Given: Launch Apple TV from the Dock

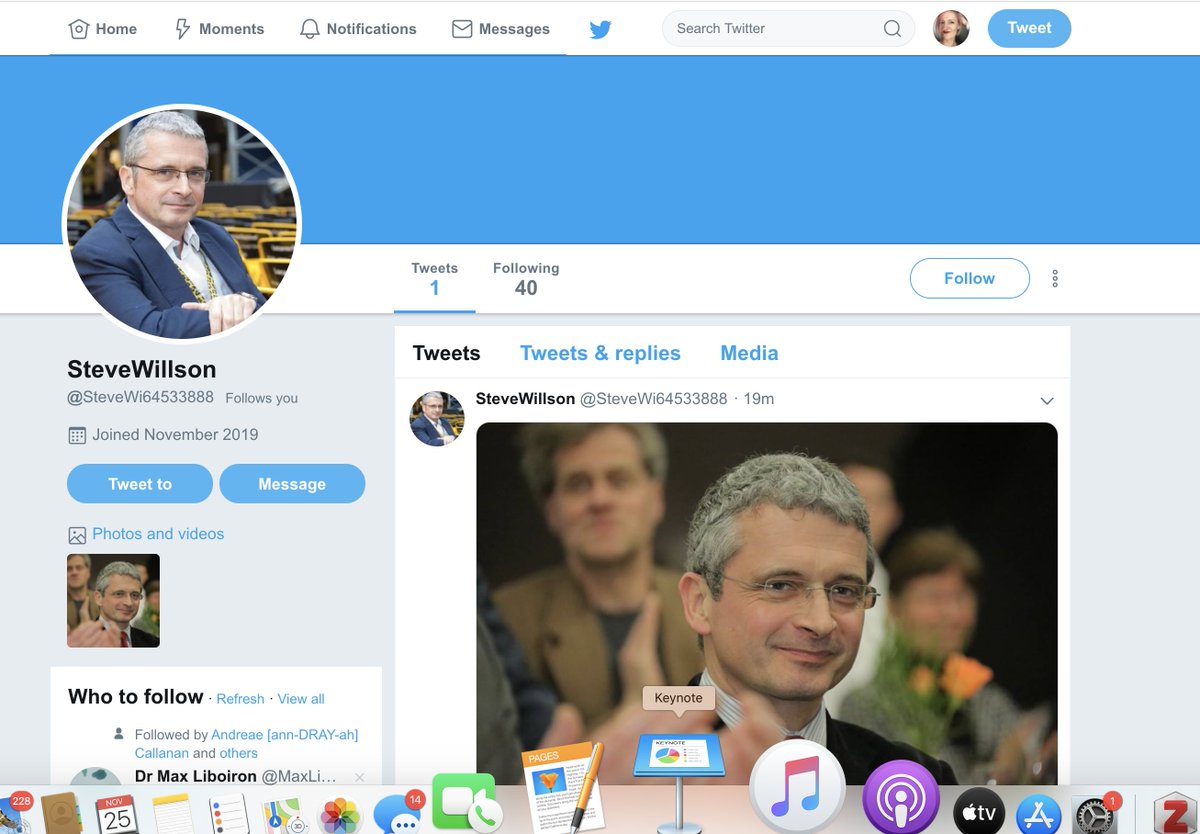Looking at the screenshot, I should 978,814.
